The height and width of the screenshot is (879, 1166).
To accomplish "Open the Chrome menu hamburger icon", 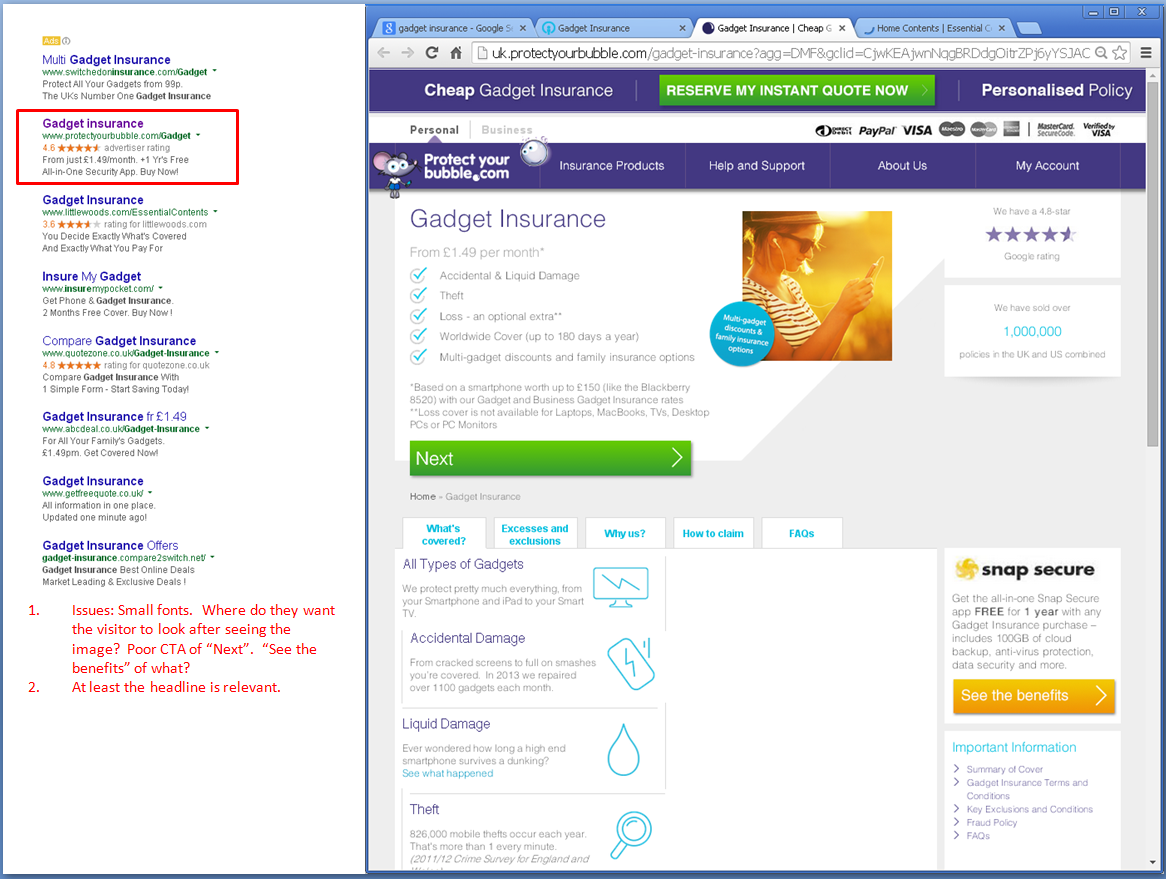I will (x=1146, y=53).
